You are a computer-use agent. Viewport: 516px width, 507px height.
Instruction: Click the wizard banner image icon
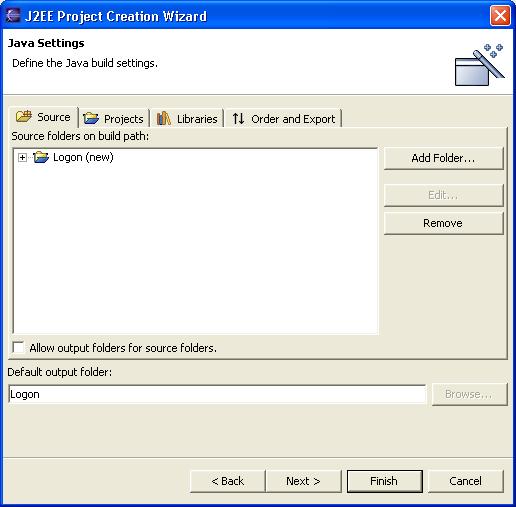(x=479, y=65)
